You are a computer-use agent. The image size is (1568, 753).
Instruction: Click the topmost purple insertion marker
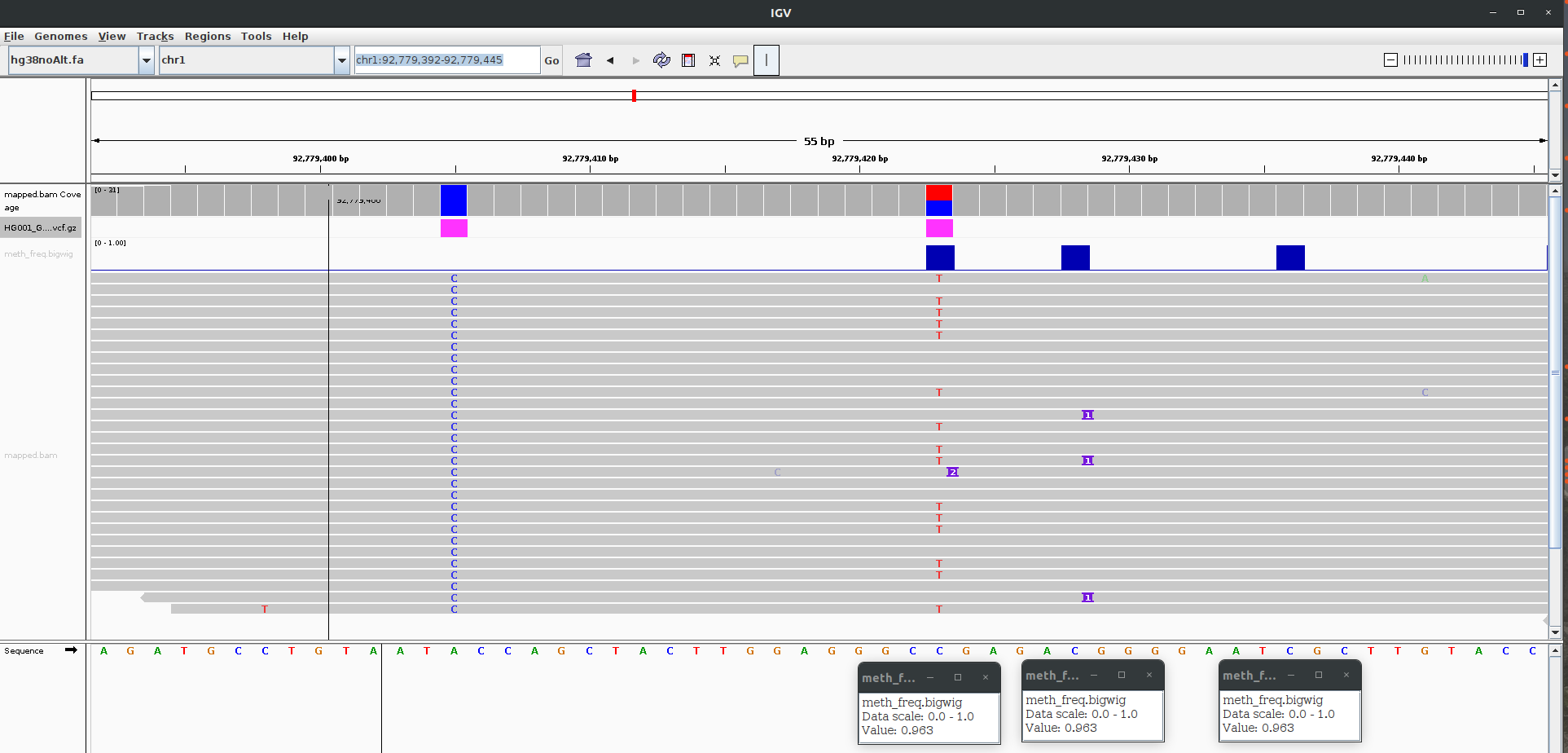(1087, 415)
